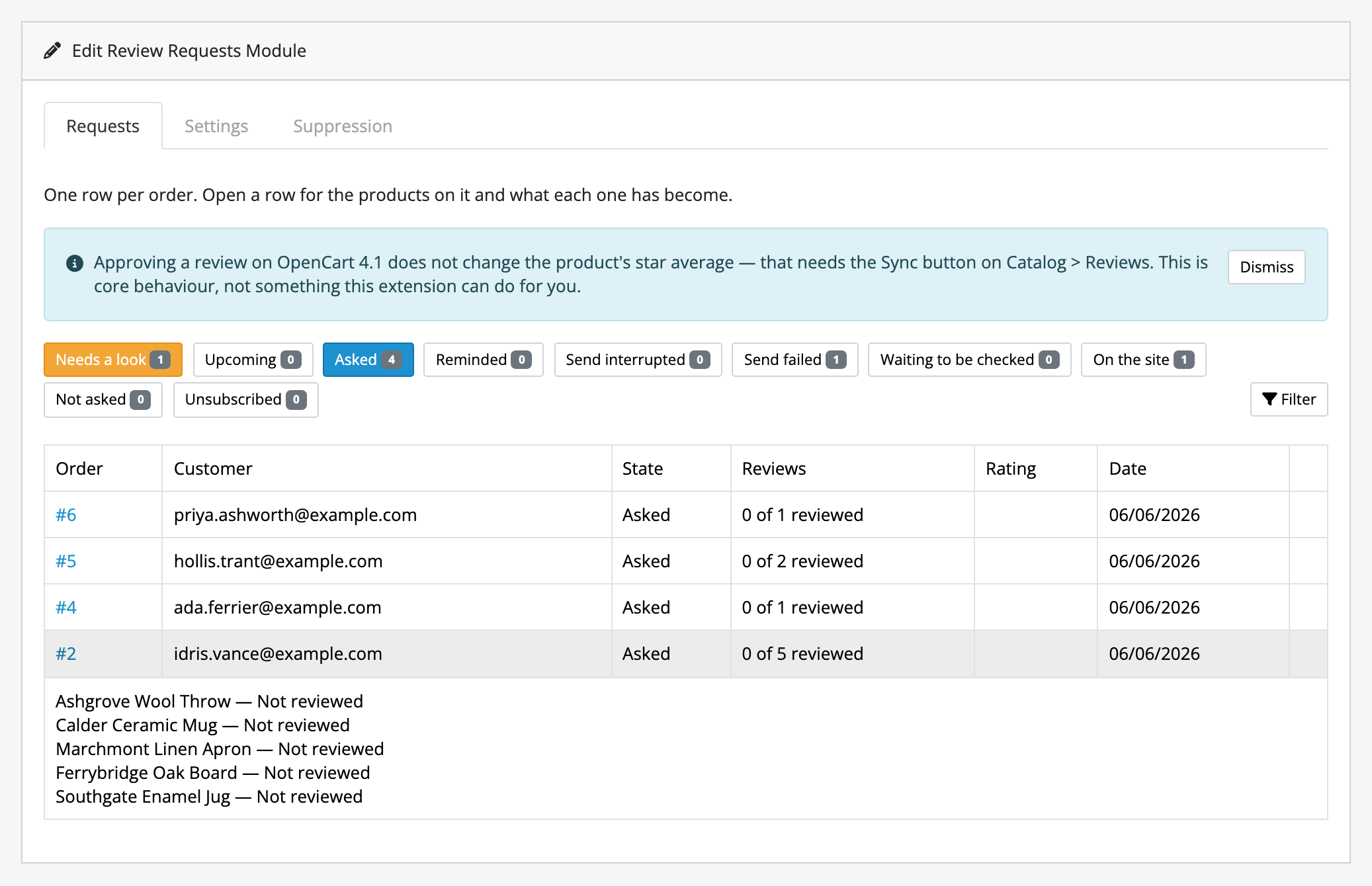Select the Needs a look filter
The height and width of the screenshot is (886, 1372).
pyautogui.click(x=113, y=360)
